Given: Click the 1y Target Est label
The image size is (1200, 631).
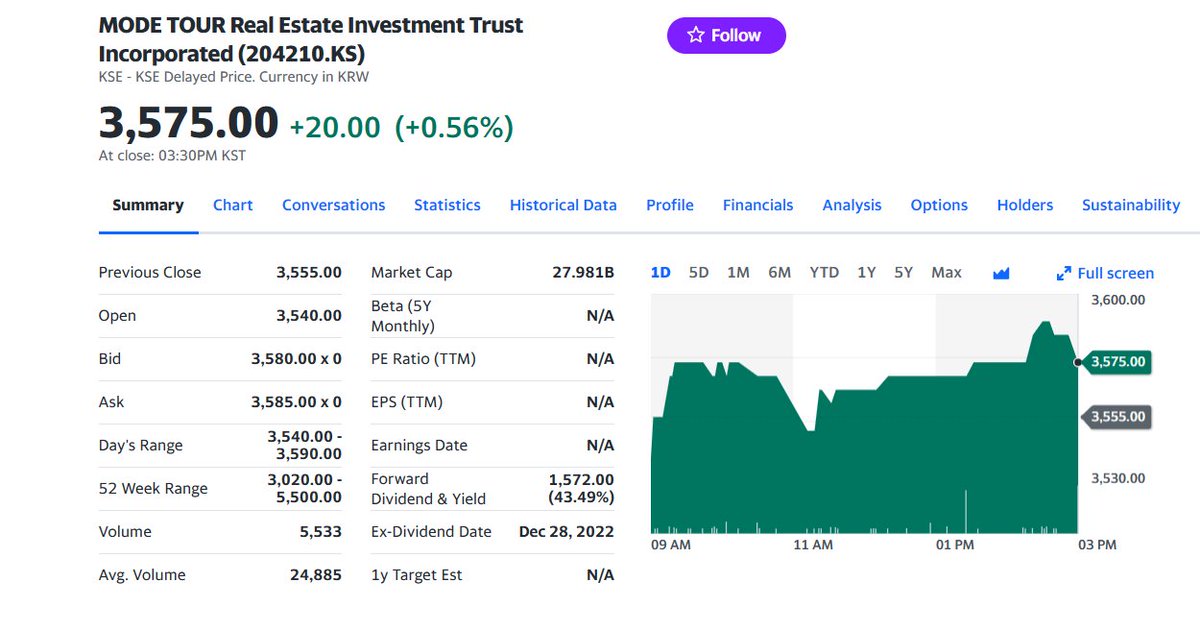Looking at the screenshot, I should (x=417, y=574).
